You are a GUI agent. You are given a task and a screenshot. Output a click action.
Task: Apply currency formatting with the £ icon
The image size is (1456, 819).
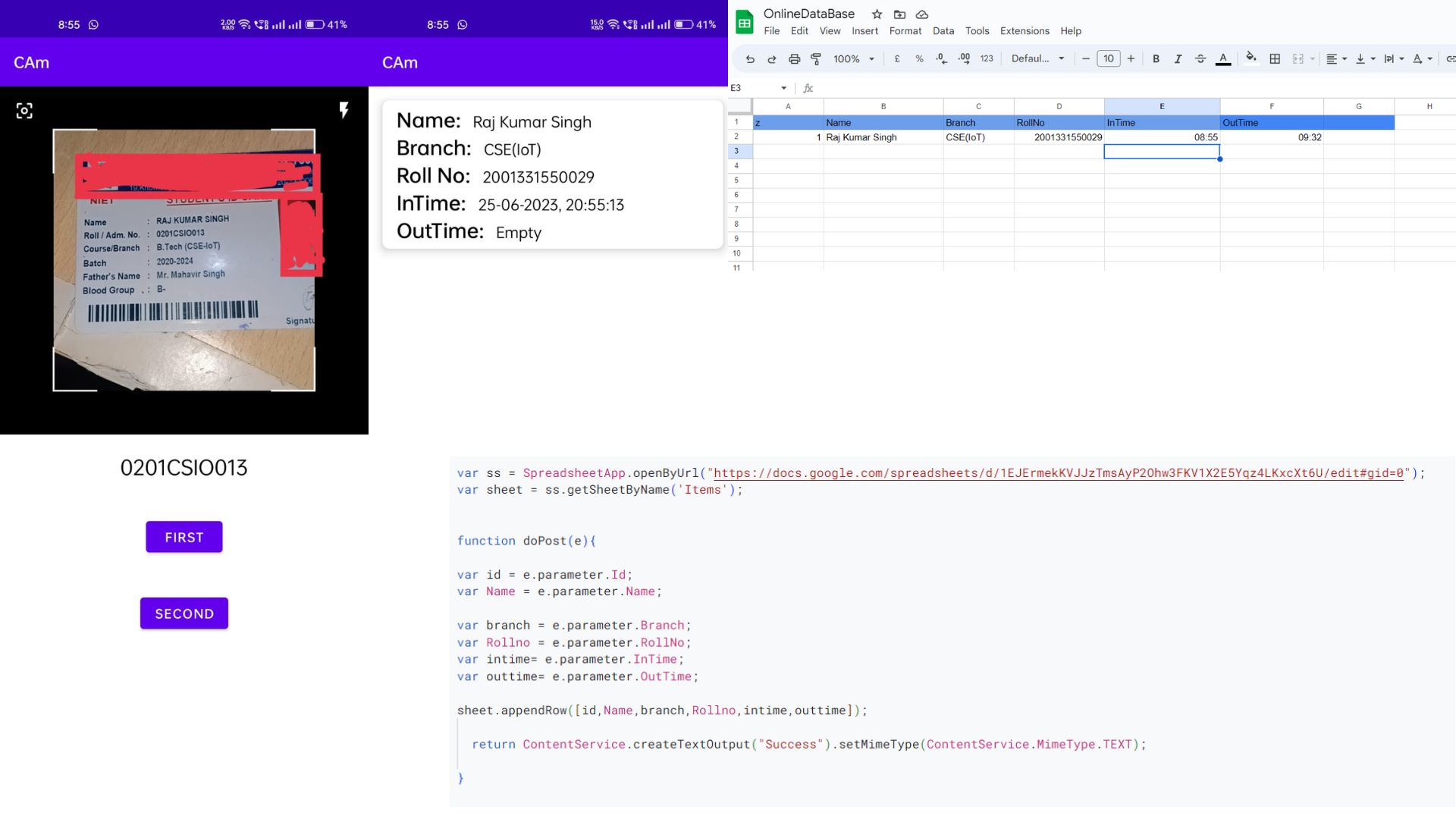pos(896,58)
